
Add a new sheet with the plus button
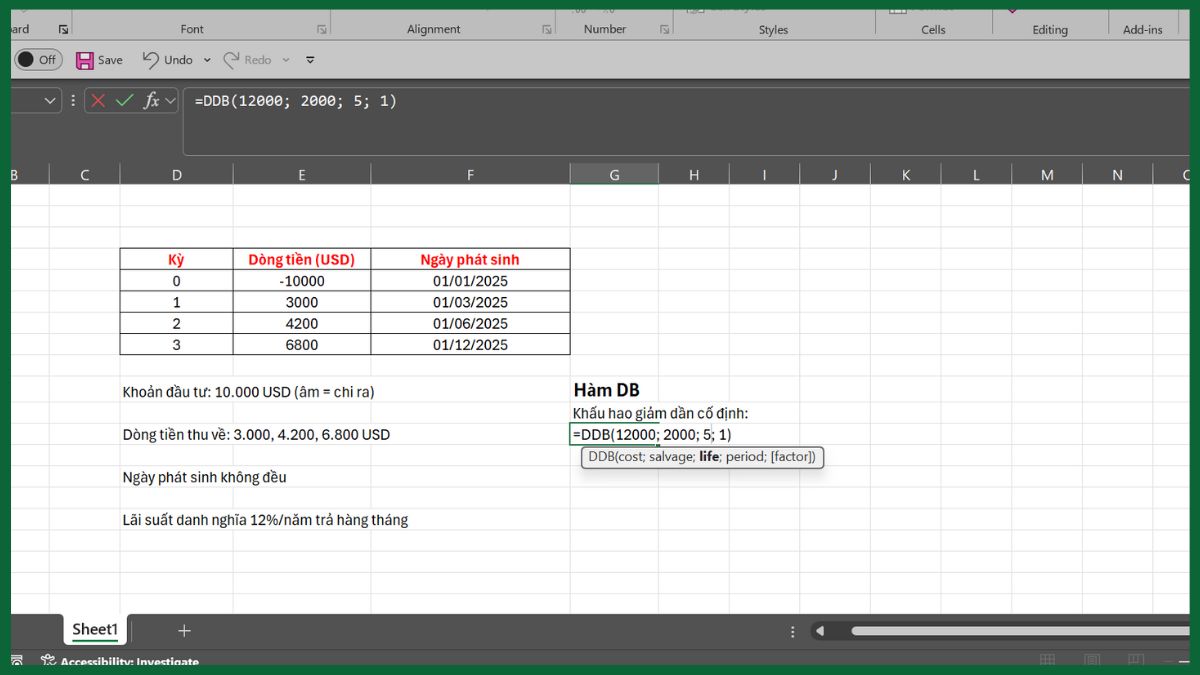click(183, 630)
